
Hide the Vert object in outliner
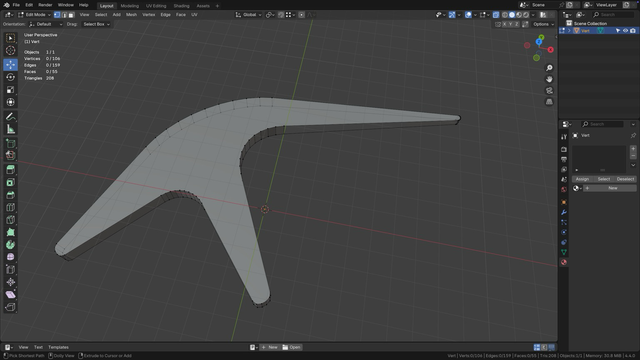click(x=625, y=31)
